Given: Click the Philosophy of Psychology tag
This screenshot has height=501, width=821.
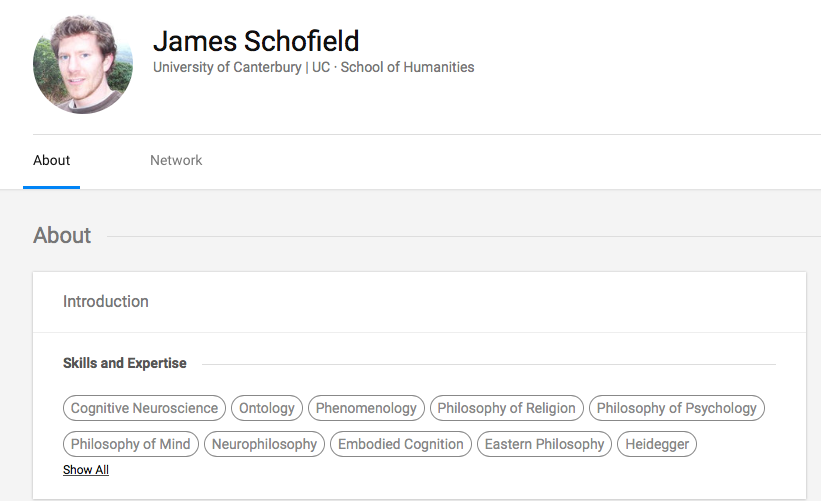Looking at the screenshot, I should coord(677,408).
